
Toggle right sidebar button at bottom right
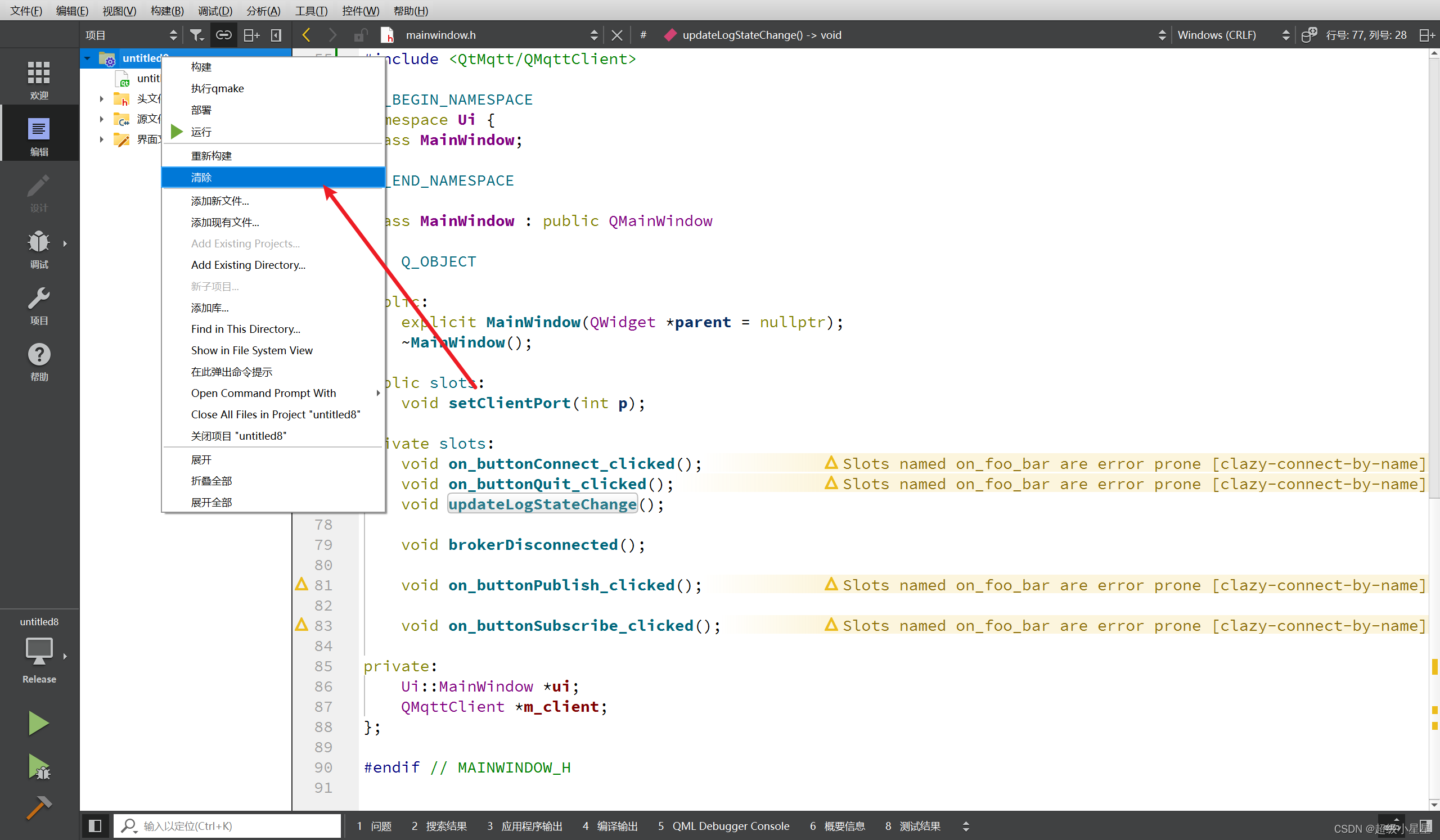point(1426,827)
